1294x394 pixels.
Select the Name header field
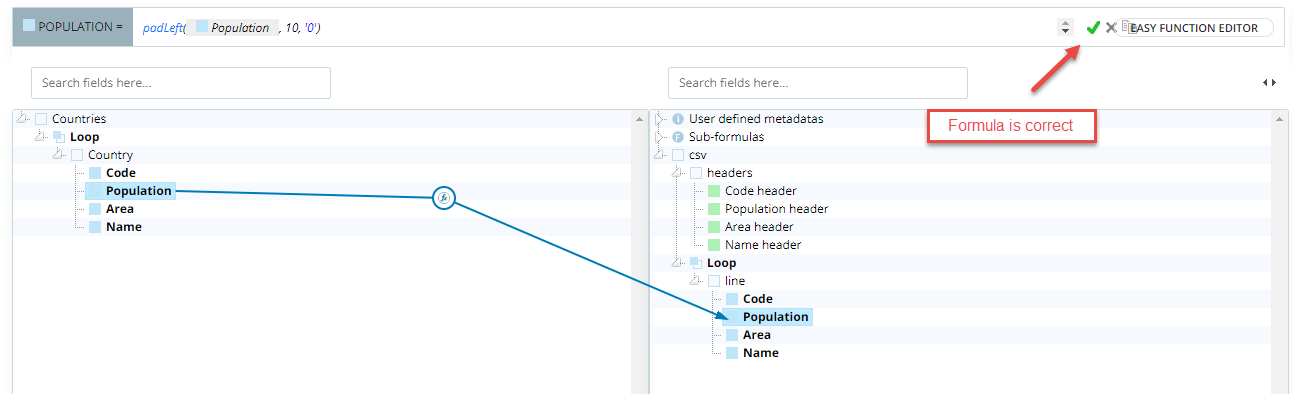click(x=763, y=245)
